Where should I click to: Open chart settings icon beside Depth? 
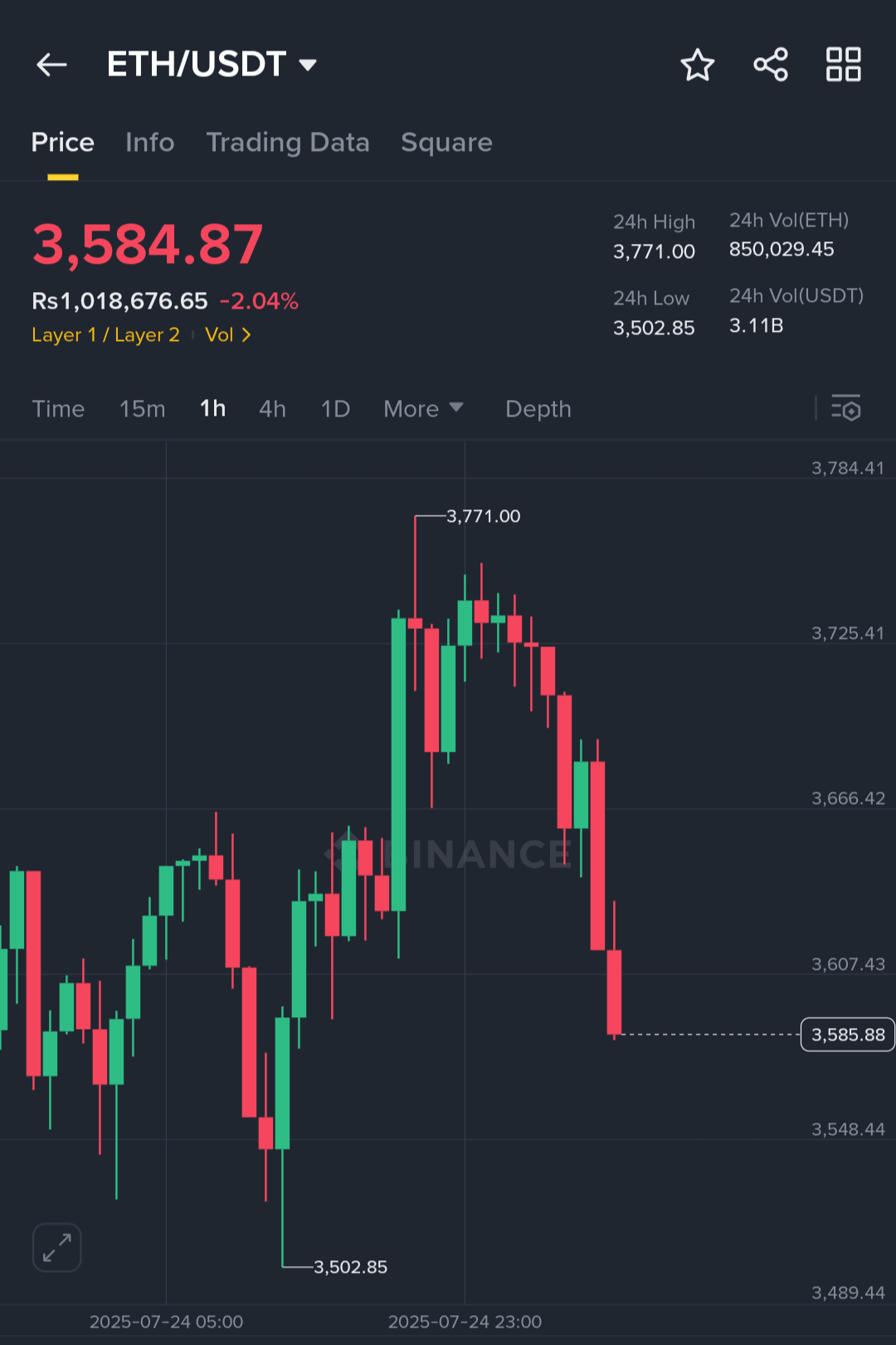[846, 408]
